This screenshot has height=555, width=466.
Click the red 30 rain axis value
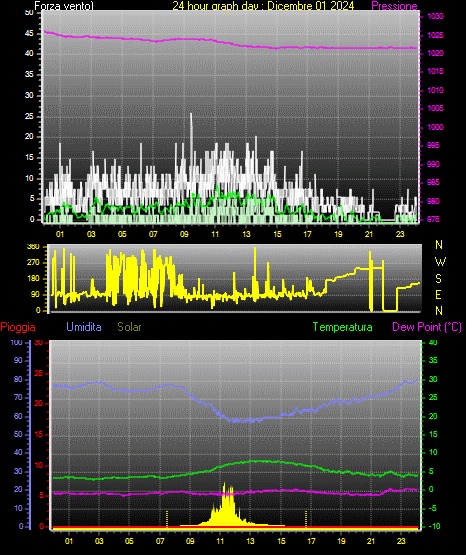(x=39, y=342)
